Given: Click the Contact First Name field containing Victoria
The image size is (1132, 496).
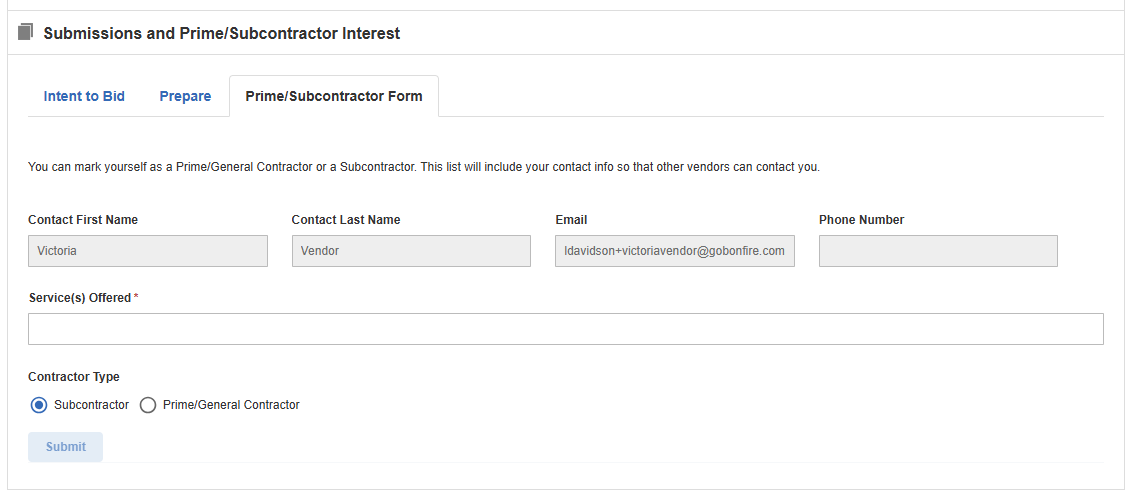Looking at the screenshot, I should tap(148, 251).
